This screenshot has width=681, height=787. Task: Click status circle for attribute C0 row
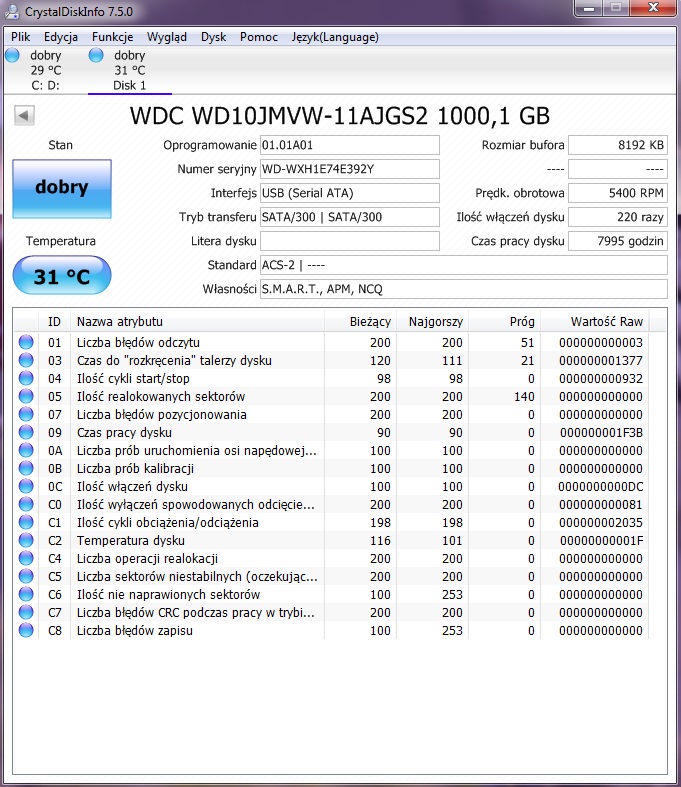(26, 504)
